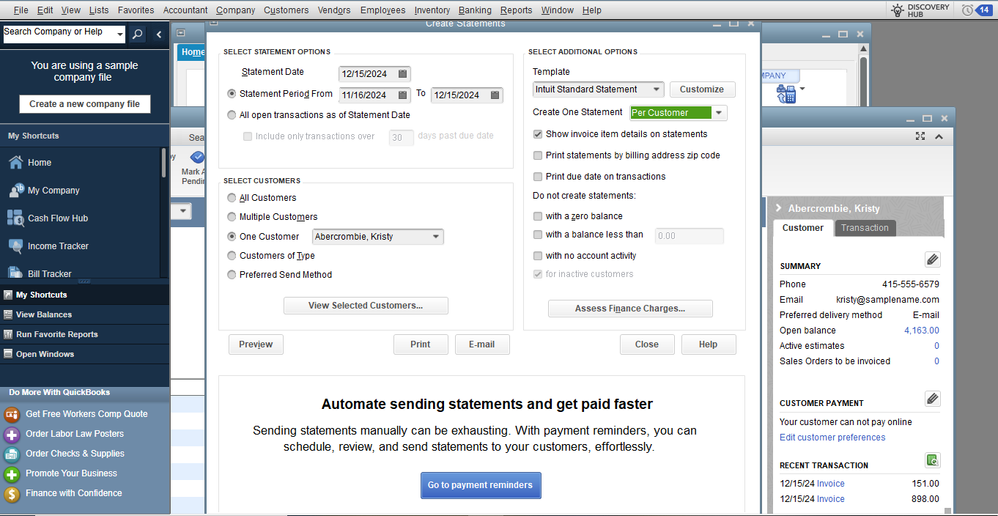Image resolution: width=998 pixels, height=516 pixels.
Task: Select Preferred Send Method option
Action: tap(232, 275)
